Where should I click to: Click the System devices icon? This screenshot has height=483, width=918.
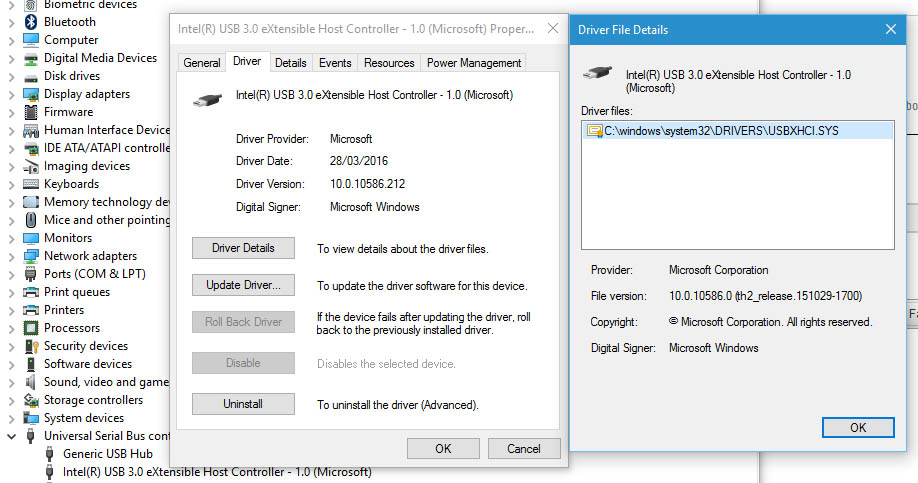pyautogui.click(x=30, y=418)
